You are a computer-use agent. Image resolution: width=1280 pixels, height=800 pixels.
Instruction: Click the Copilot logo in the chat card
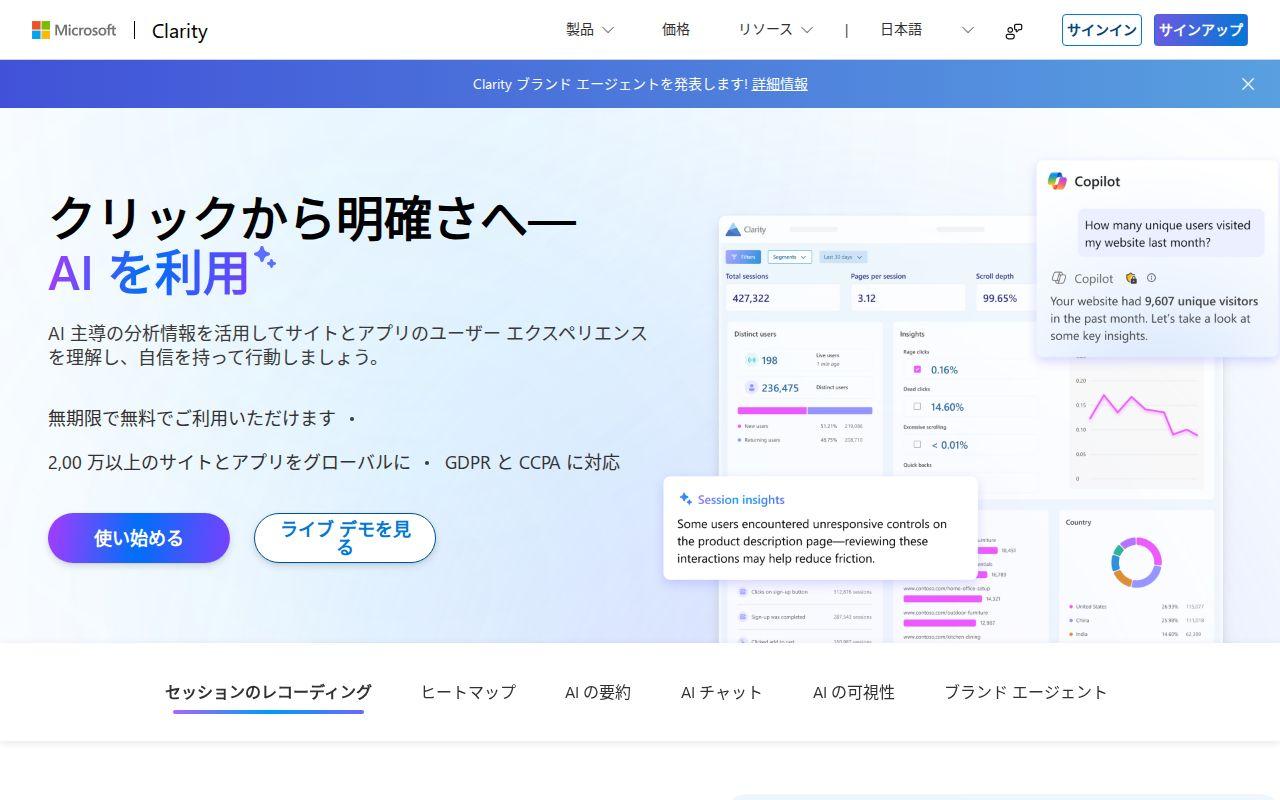1057,181
